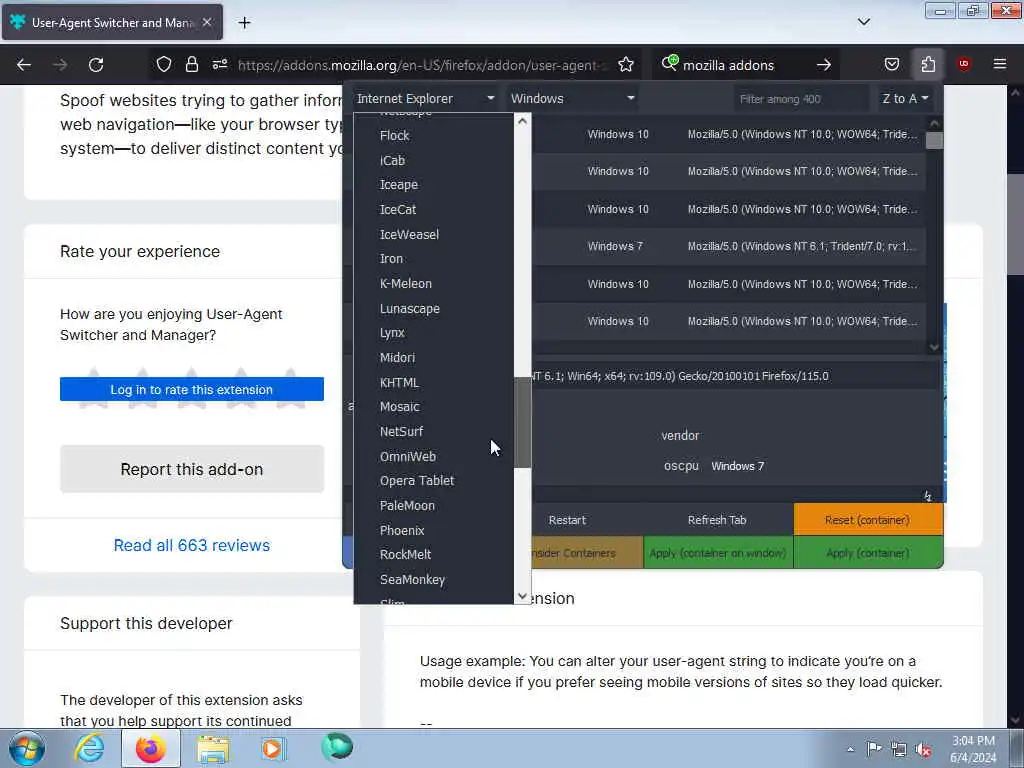Open the Z to A sort dropdown

click(904, 99)
